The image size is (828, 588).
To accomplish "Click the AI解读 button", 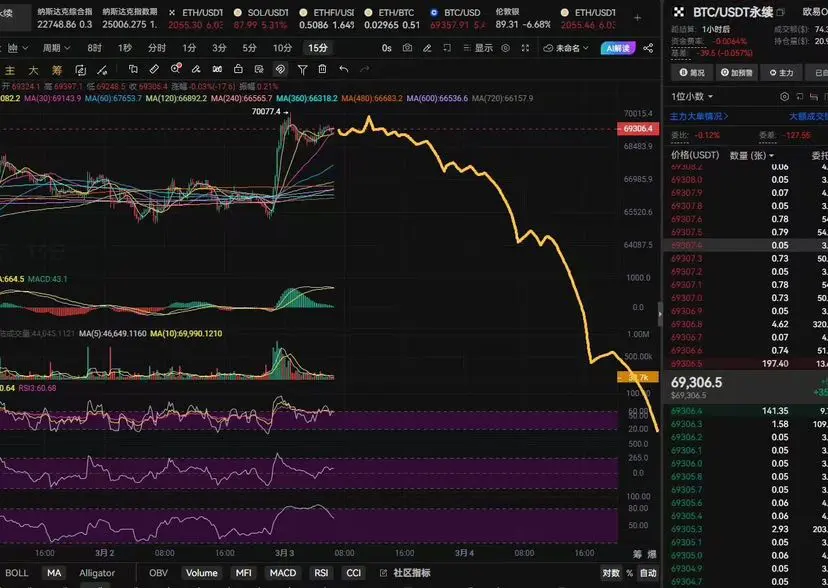I will point(618,48).
